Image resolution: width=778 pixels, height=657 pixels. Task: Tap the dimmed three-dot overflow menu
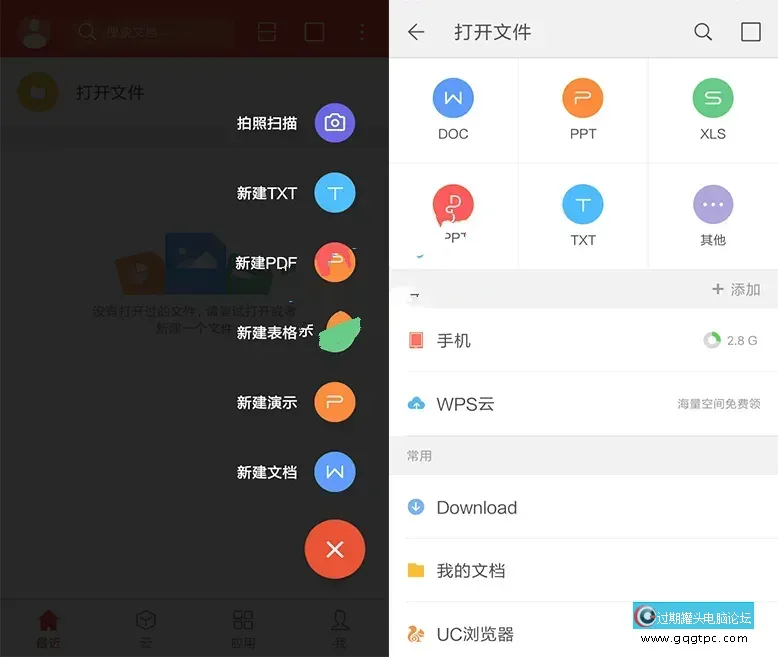362,32
